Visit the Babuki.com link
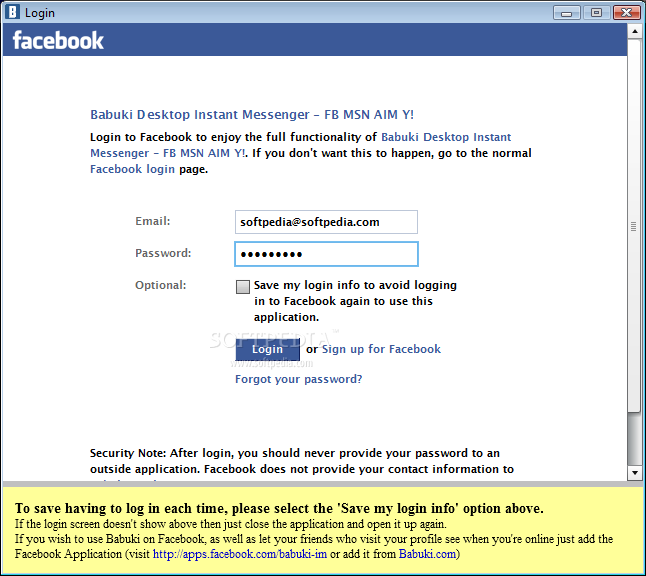The width and height of the screenshot is (646, 576). [x=427, y=554]
